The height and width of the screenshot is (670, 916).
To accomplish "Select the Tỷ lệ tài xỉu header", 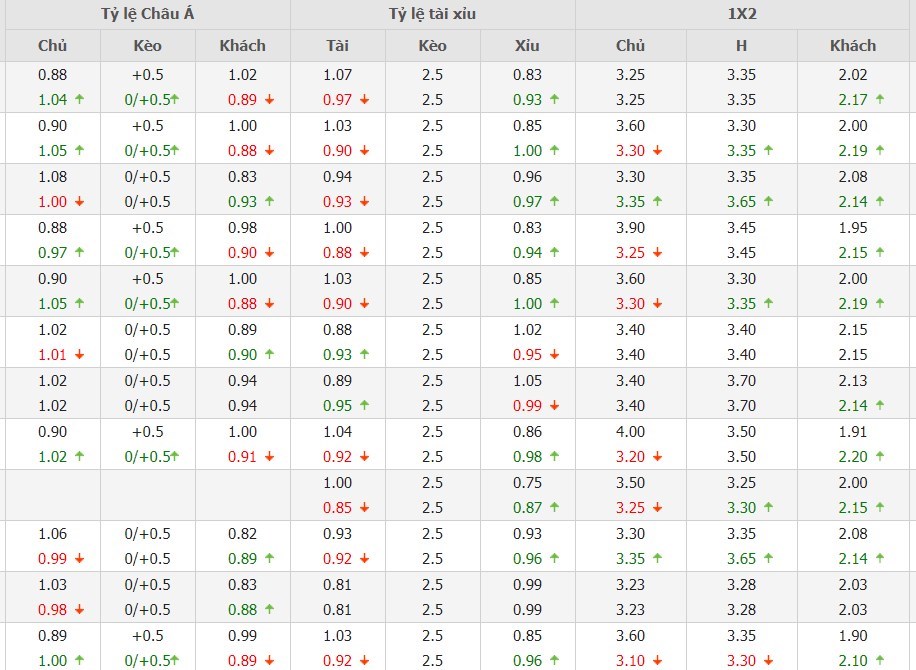I will [x=432, y=15].
